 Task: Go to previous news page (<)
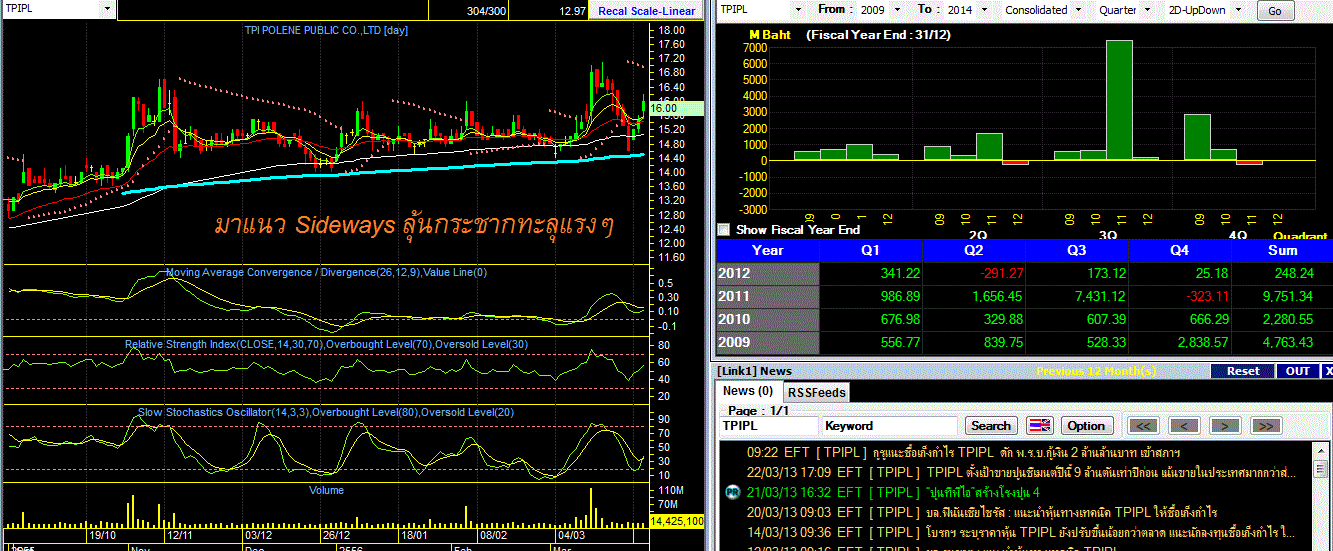pos(1184,426)
